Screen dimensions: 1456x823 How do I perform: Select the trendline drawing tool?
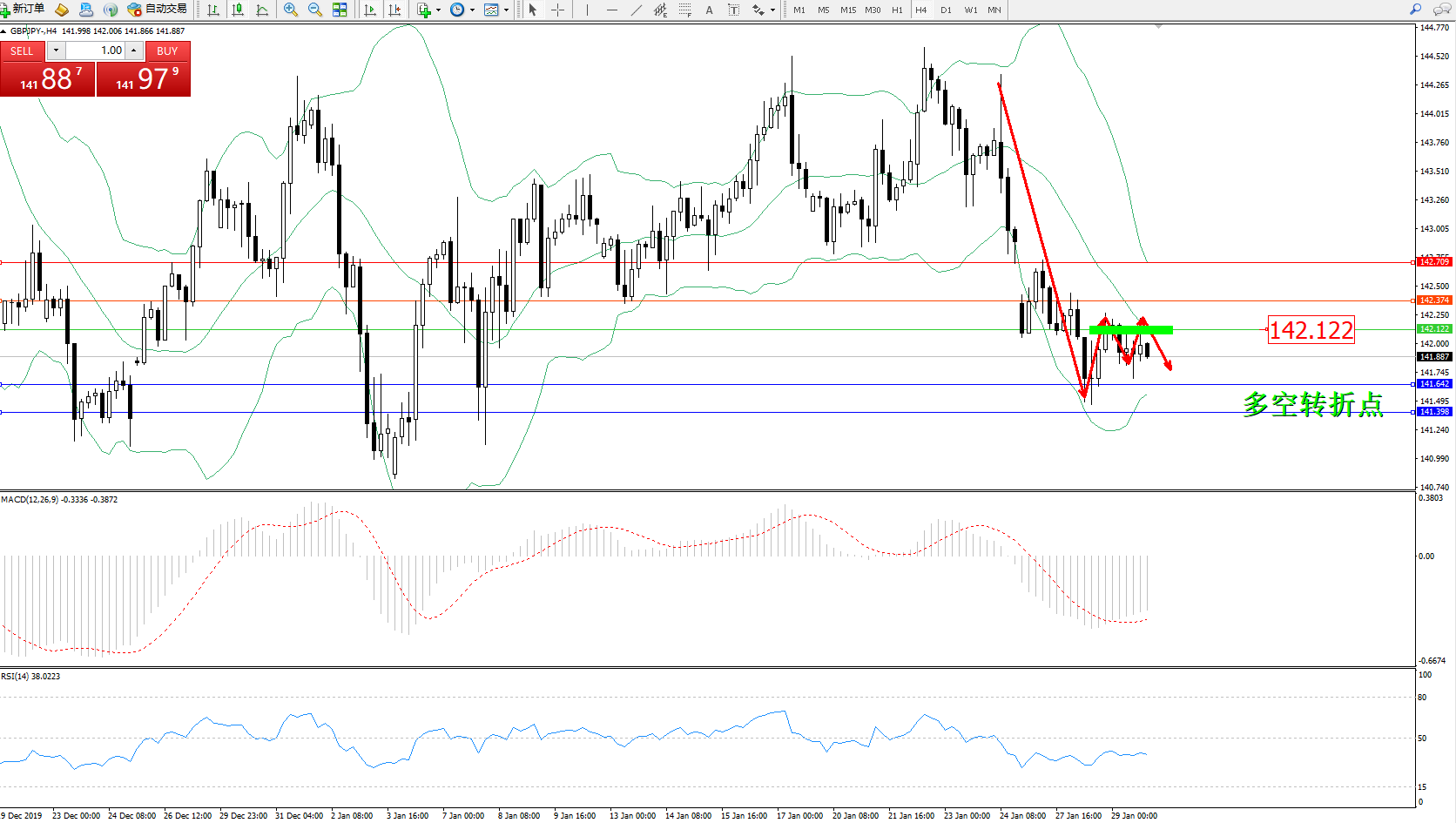pyautogui.click(x=637, y=10)
